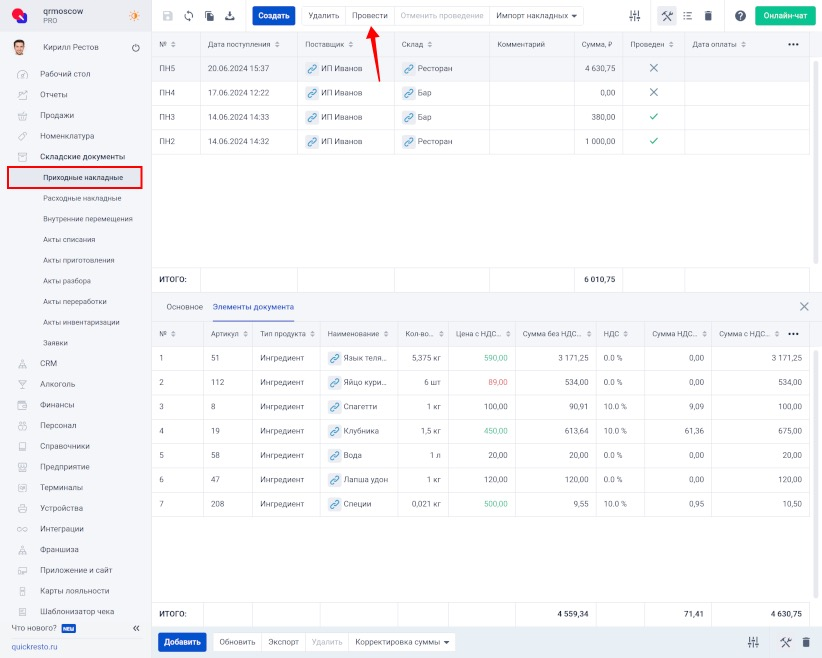Open Внутренние перемещения section
This screenshot has width=822, height=658.
click(88, 219)
